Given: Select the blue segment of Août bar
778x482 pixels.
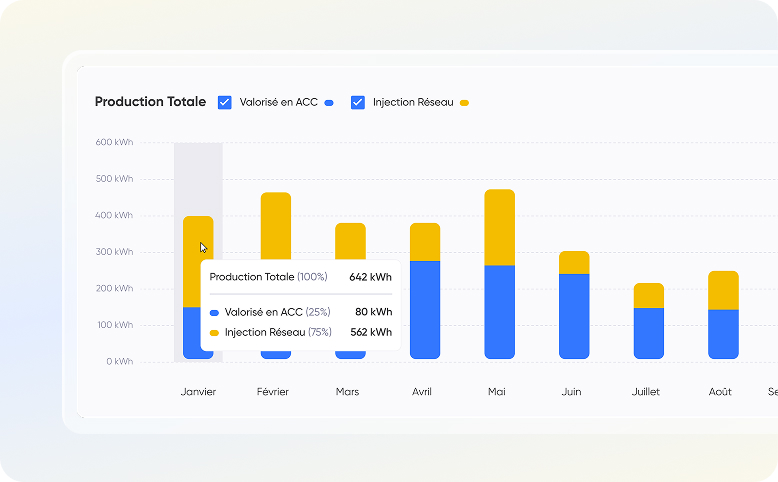Looking at the screenshot, I should tap(723, 334).
